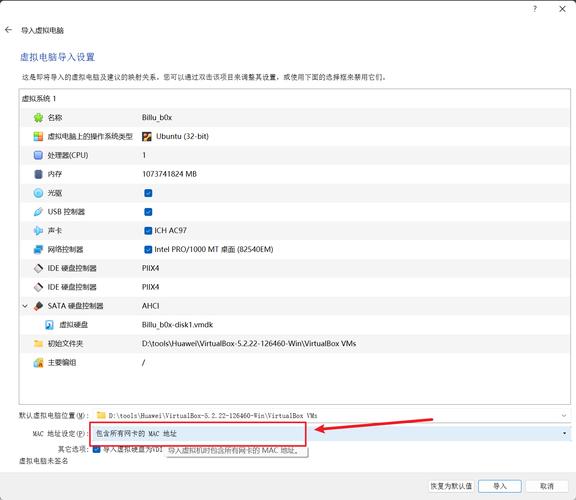Select the green name icon for Billu_b0x

pos(38,118)
